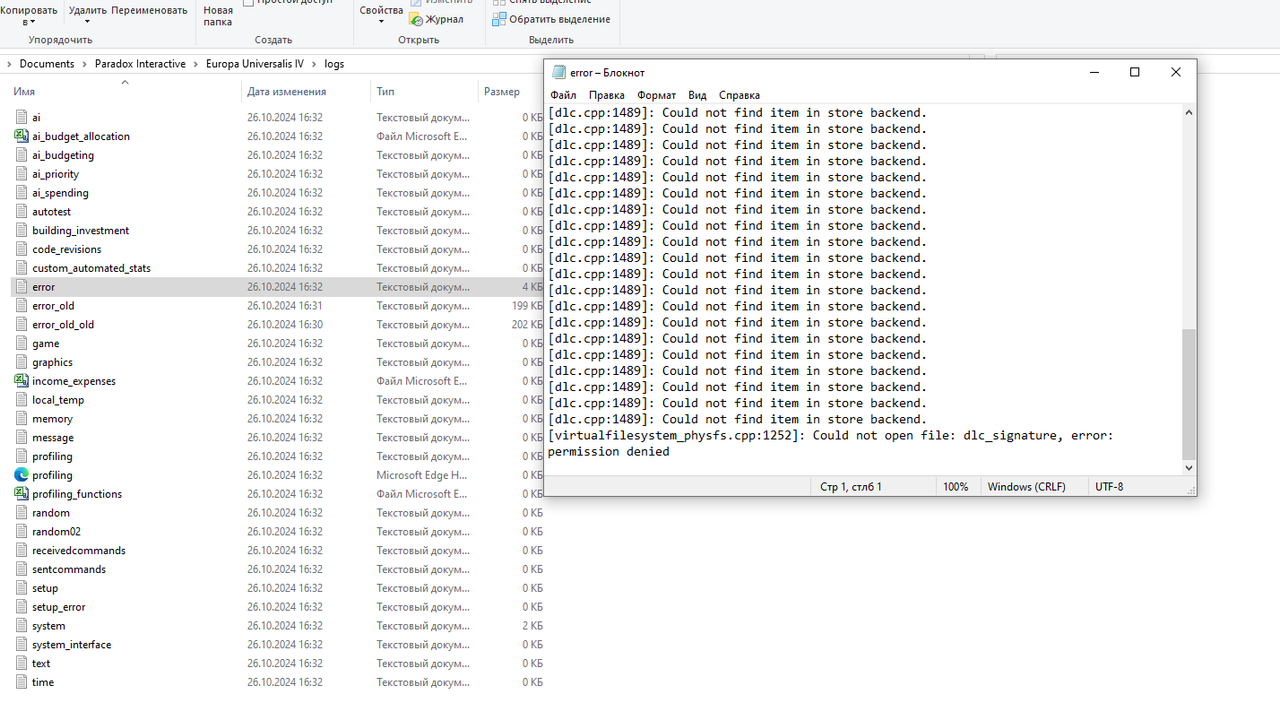The width and height of the screenshot is (1280, 705).
Task: Open the Вид menu in Notepad
Action: pyautogui.click(x=697, y=95)
